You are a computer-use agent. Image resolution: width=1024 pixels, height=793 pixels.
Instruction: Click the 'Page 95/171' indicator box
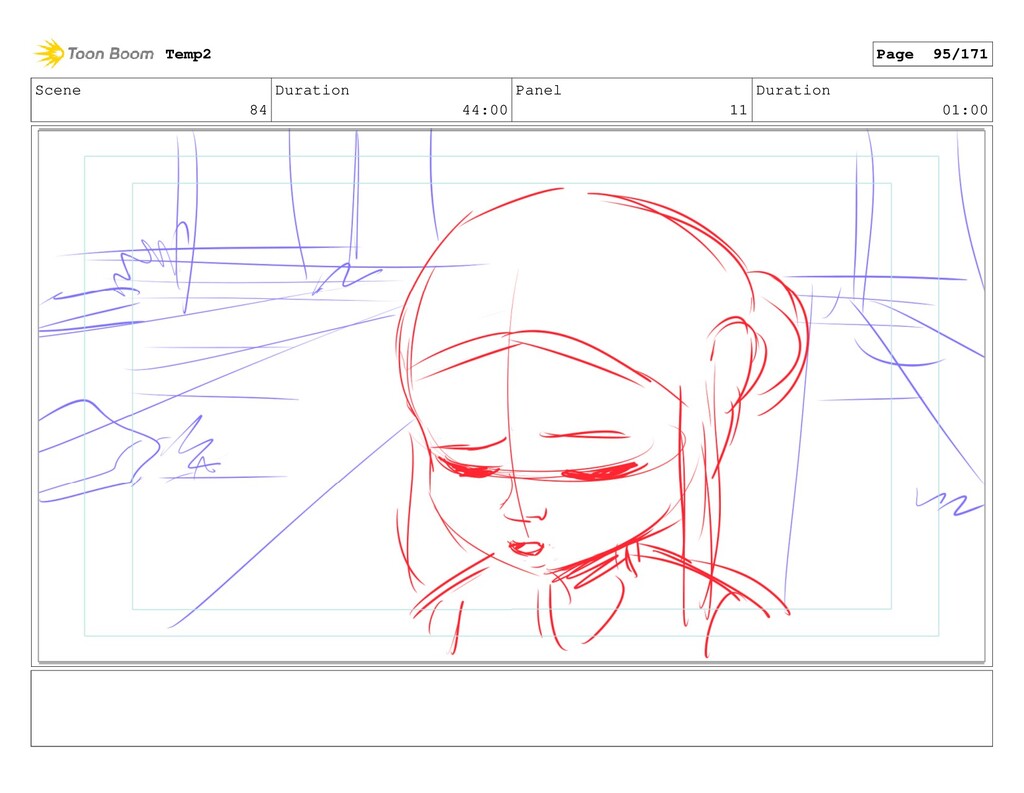[x=932, y=54]
